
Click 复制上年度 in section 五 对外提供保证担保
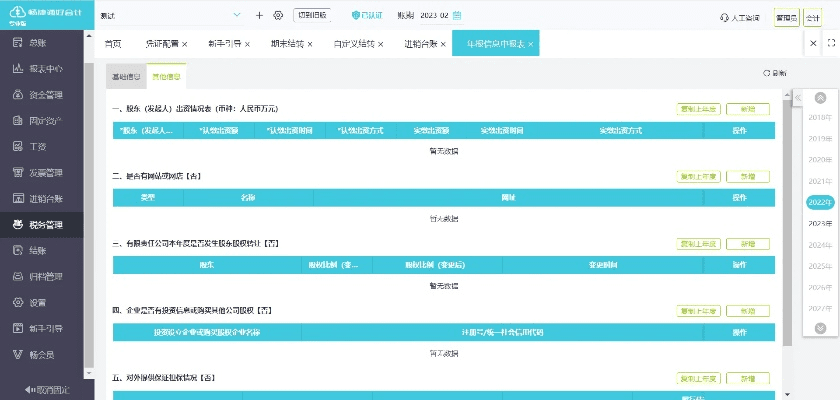699,378
